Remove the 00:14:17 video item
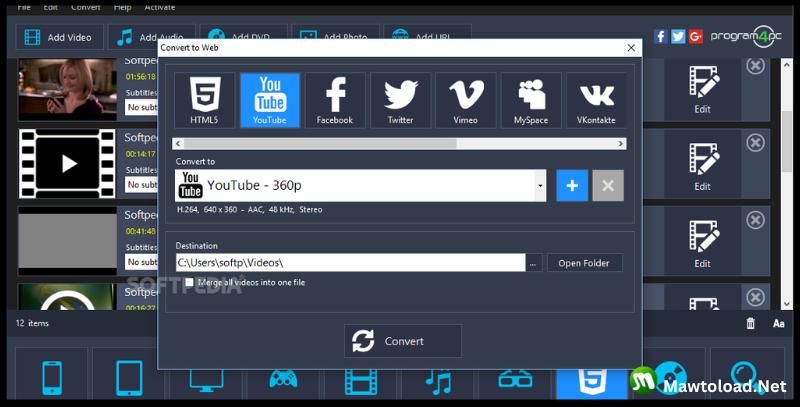 tap(756, 142)
